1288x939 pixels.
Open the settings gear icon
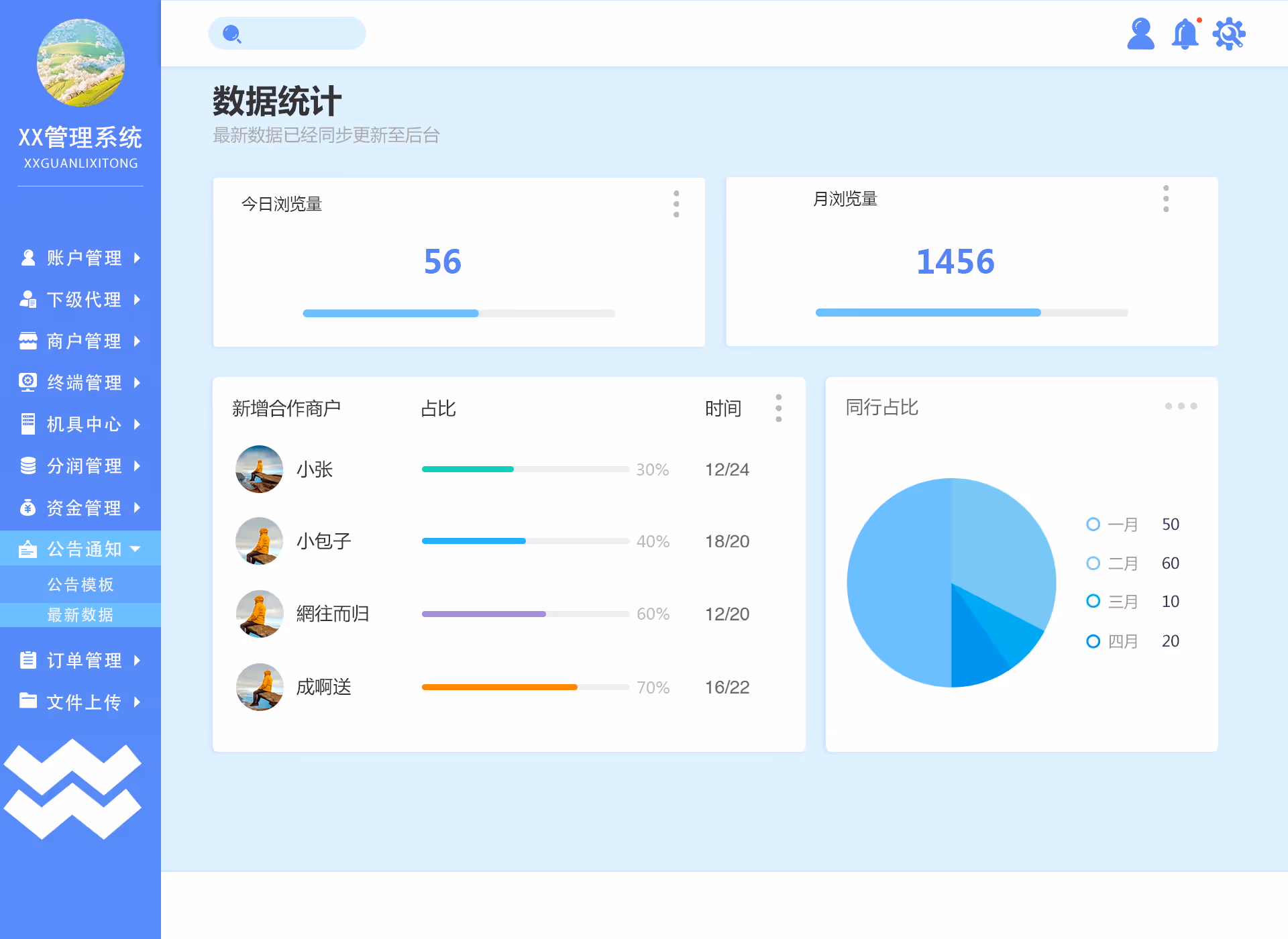pos(1229,34)
